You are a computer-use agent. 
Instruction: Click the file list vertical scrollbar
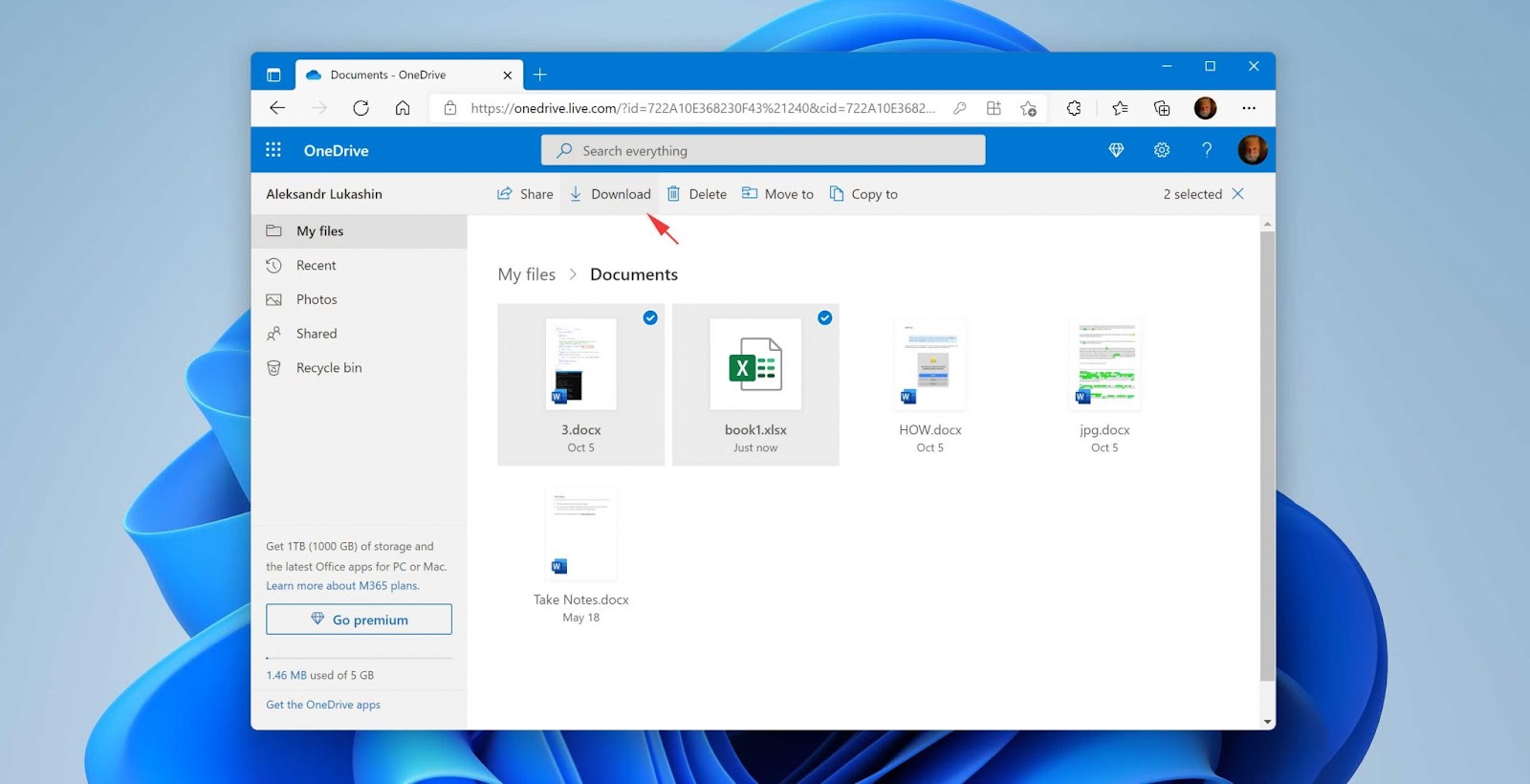tap(1267, 456)
